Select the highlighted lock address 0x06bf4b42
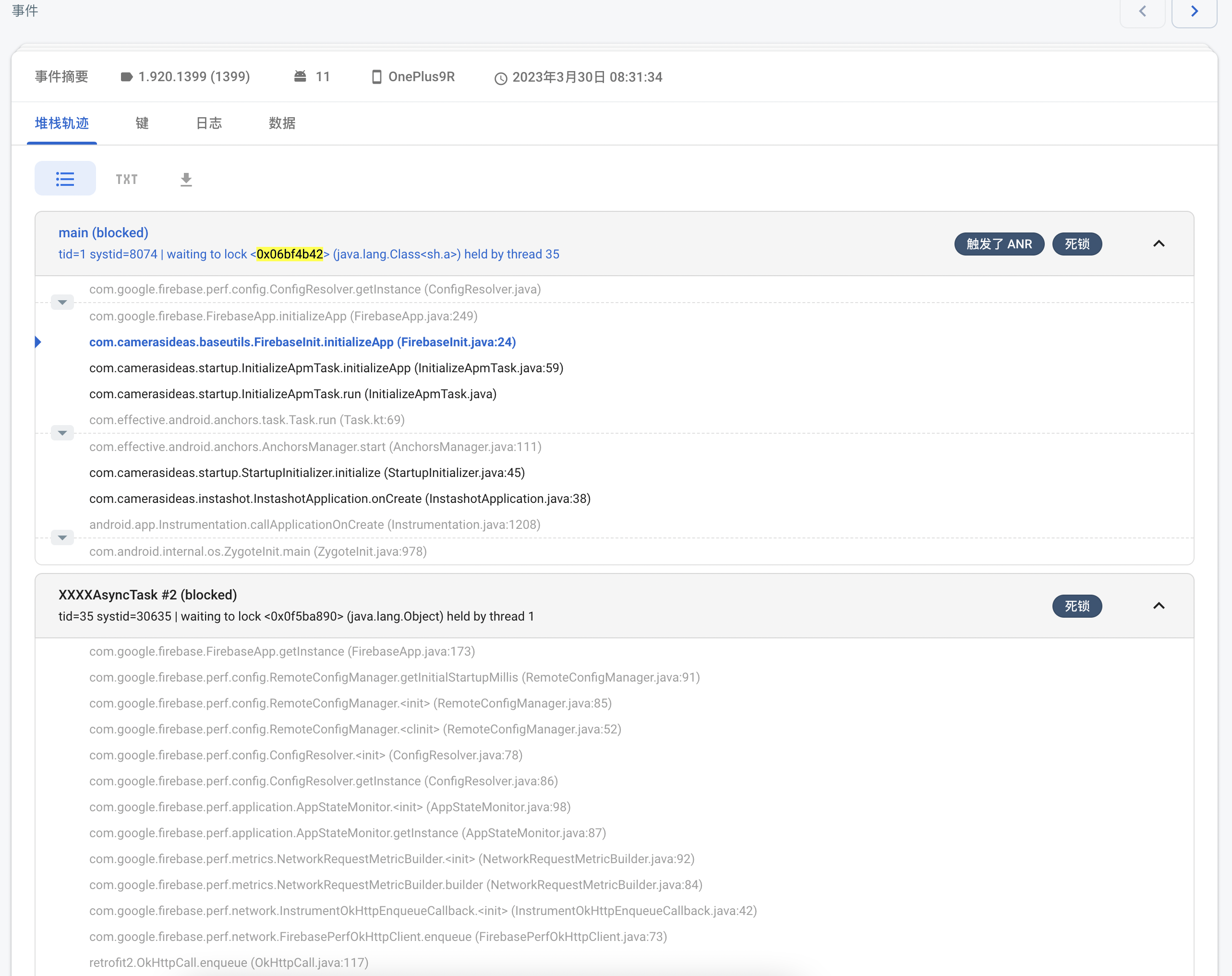1232x976 pixels. click(x=291, y=254)
